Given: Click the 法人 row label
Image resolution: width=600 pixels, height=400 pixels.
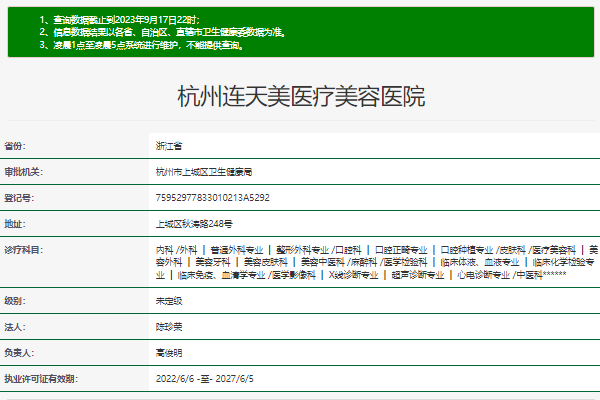Looking at the screenshot, I should [x=15, y=326].
